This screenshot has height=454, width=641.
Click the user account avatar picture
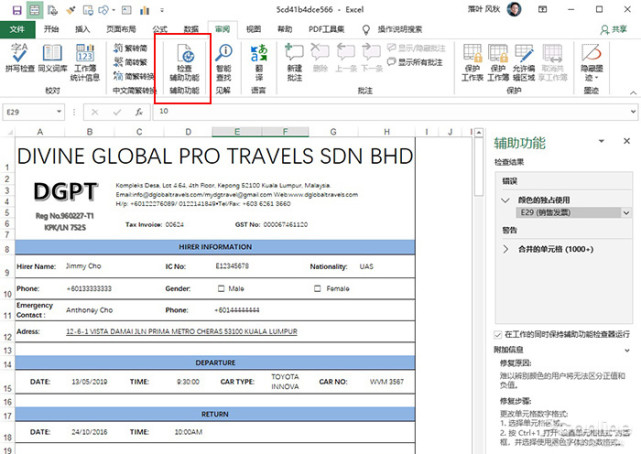tap(514, 9)
